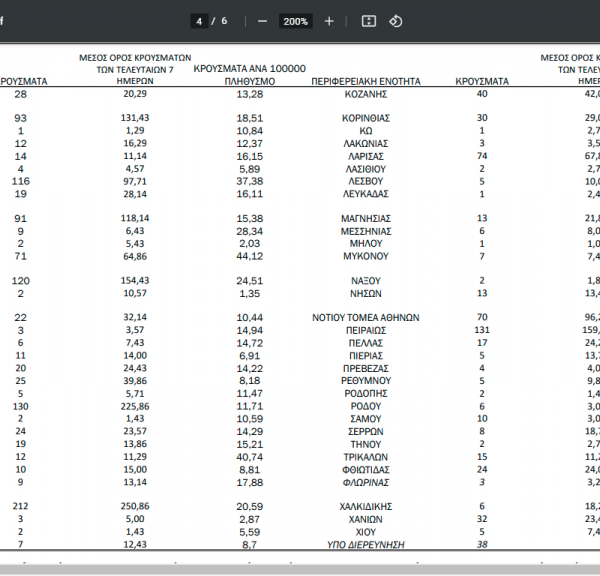Click the value 225,86 in the averages column
The width and height of the screenshot is (600, 576).
pos(135,406)
